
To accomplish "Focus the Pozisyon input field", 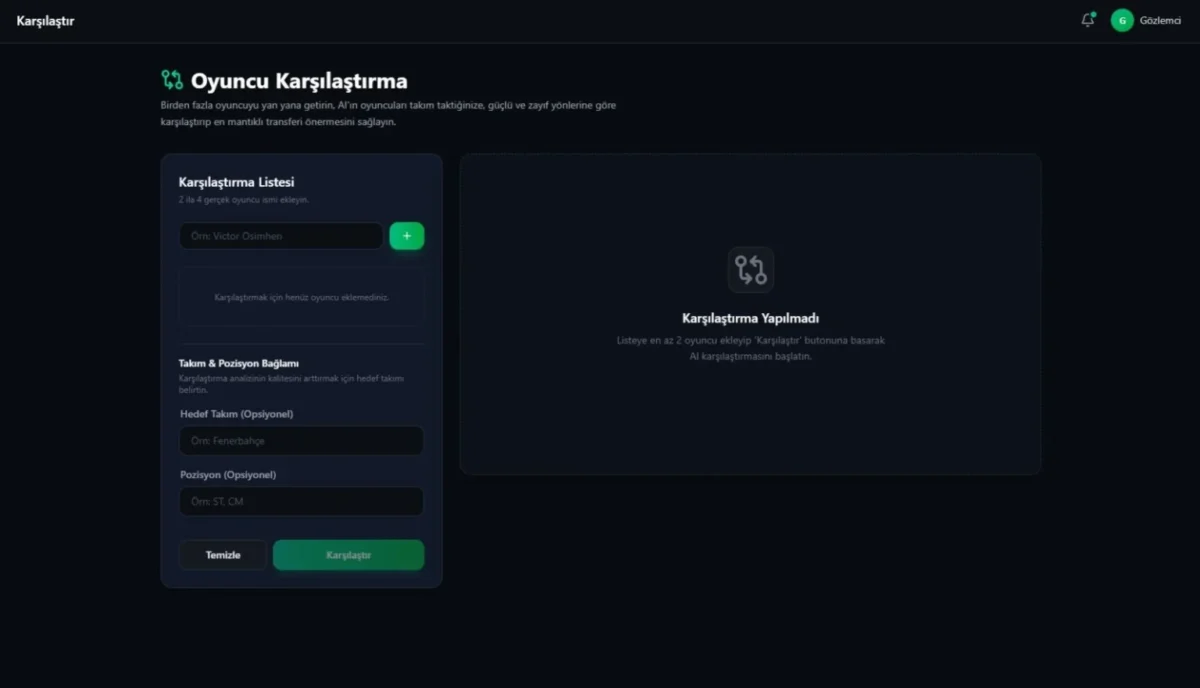I will tap(301, 502).
